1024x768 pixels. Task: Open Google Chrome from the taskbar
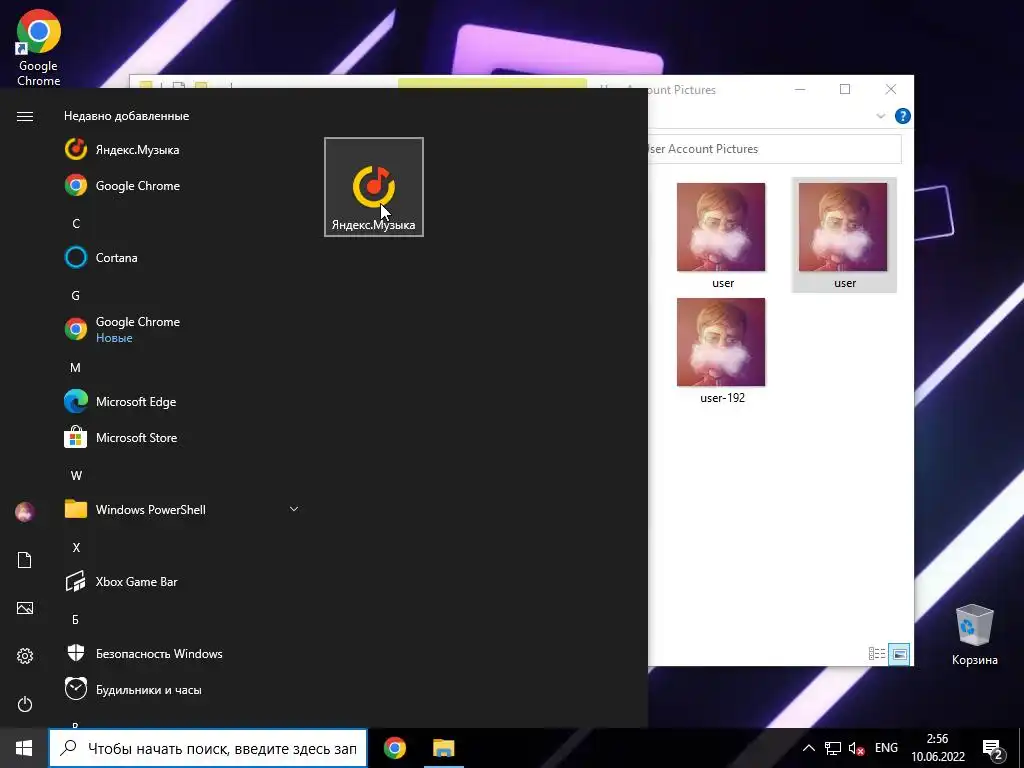(x=394, y=748)
